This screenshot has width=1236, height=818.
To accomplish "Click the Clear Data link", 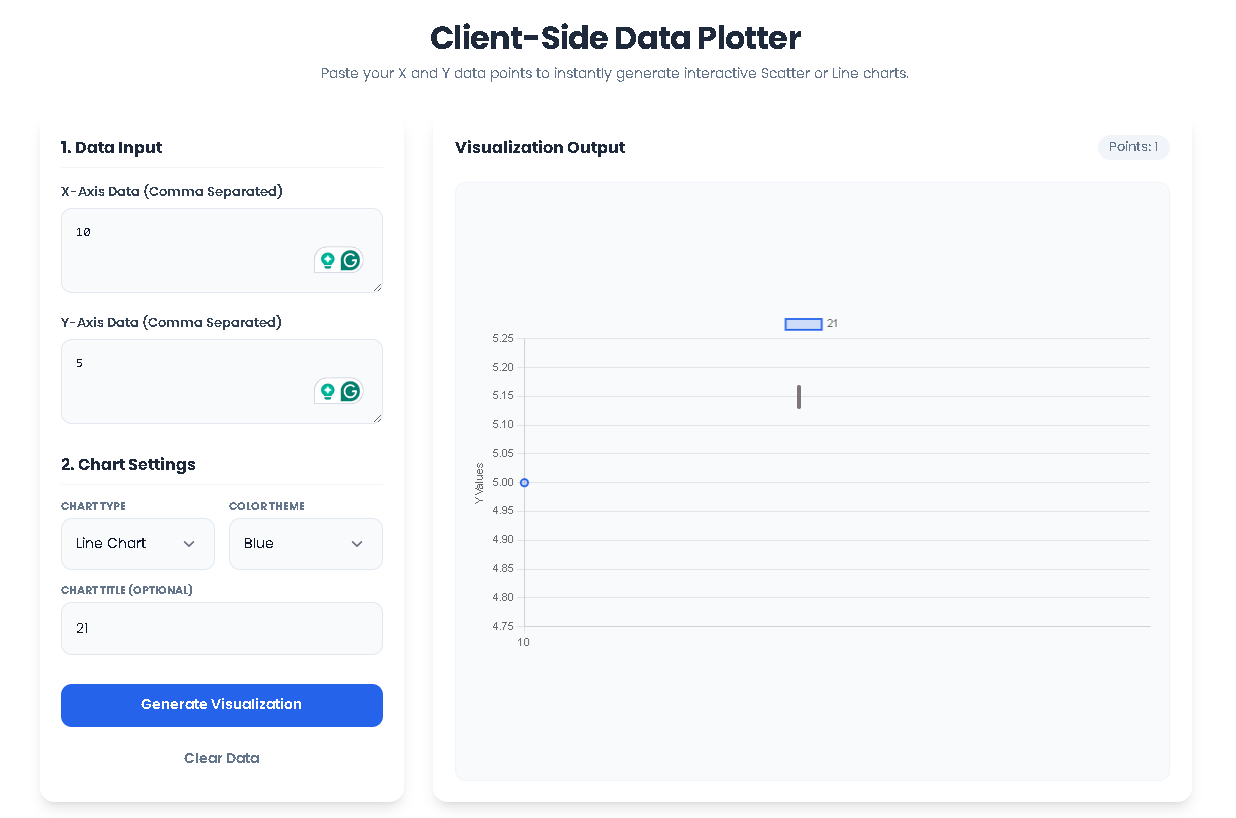I will (x=221, y=757).
